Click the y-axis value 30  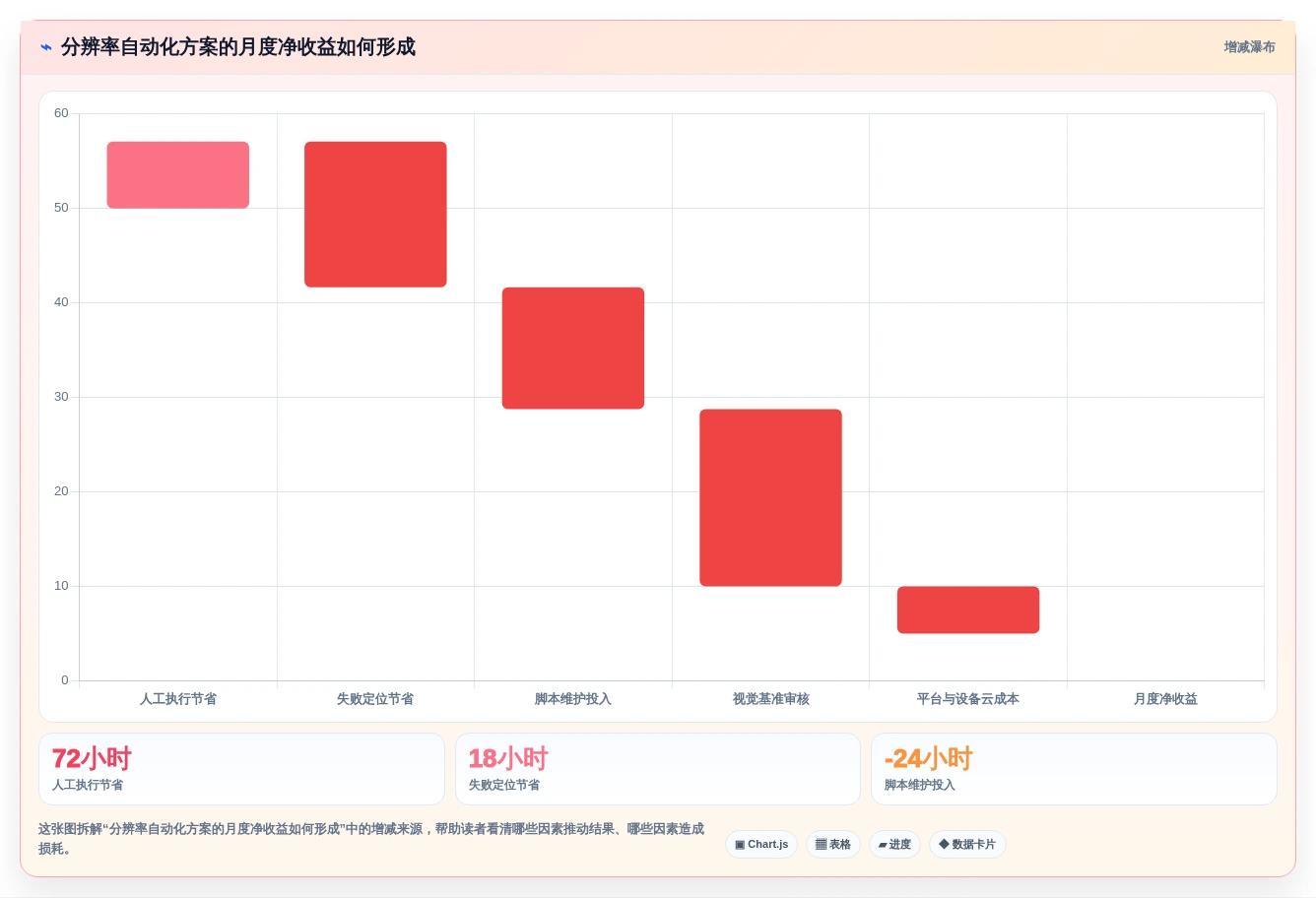[61, 397]
